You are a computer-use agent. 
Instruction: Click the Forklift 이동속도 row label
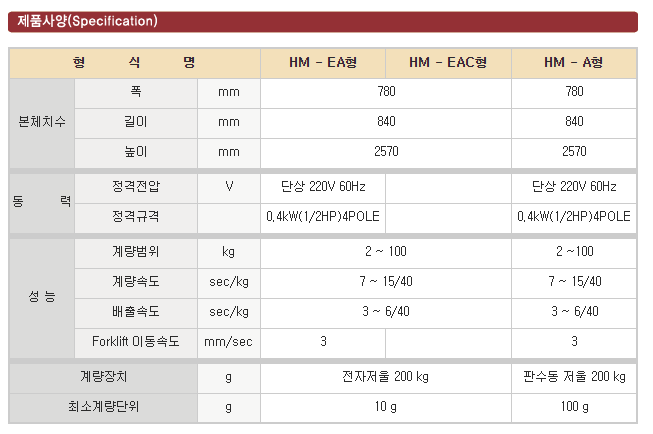pyautogui.click(x=136, y=342)
